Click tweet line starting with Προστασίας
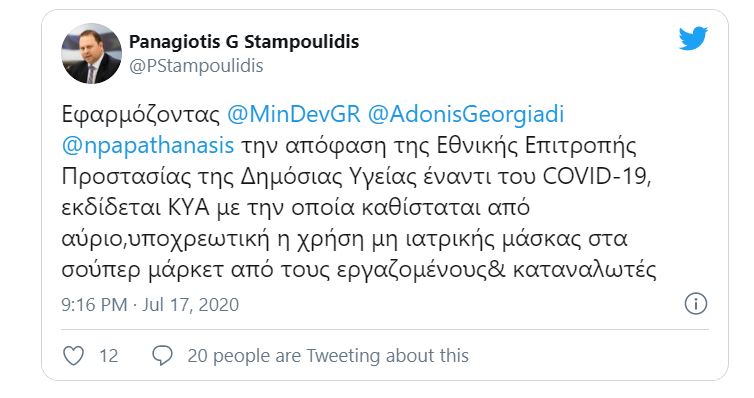 click(x=356, y=177)
